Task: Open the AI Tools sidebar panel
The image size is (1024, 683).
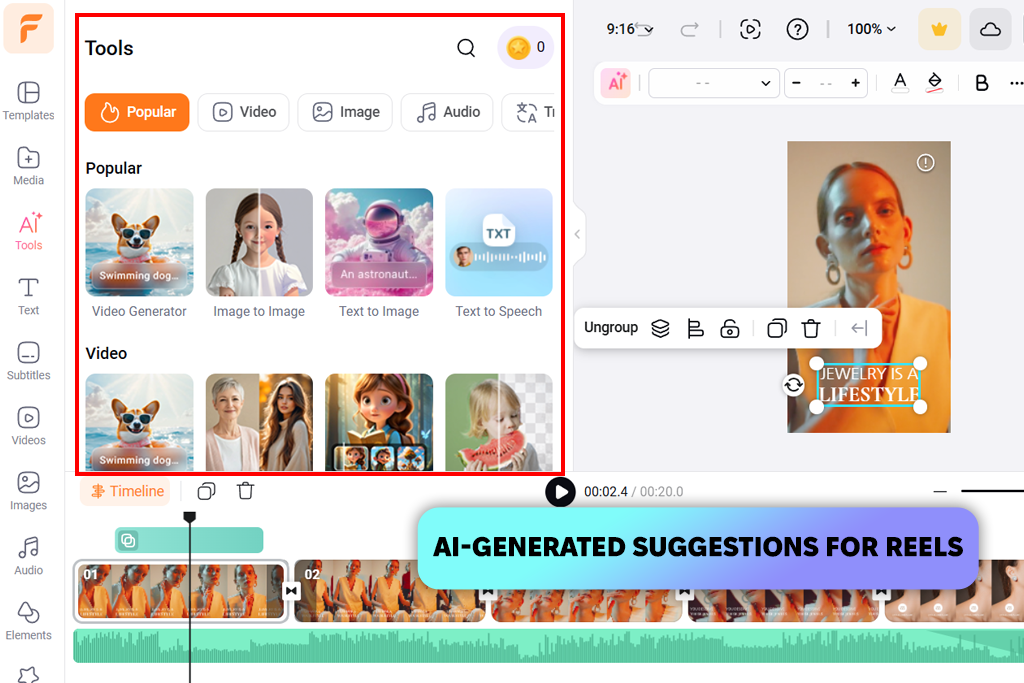Action: coord(28,232)
